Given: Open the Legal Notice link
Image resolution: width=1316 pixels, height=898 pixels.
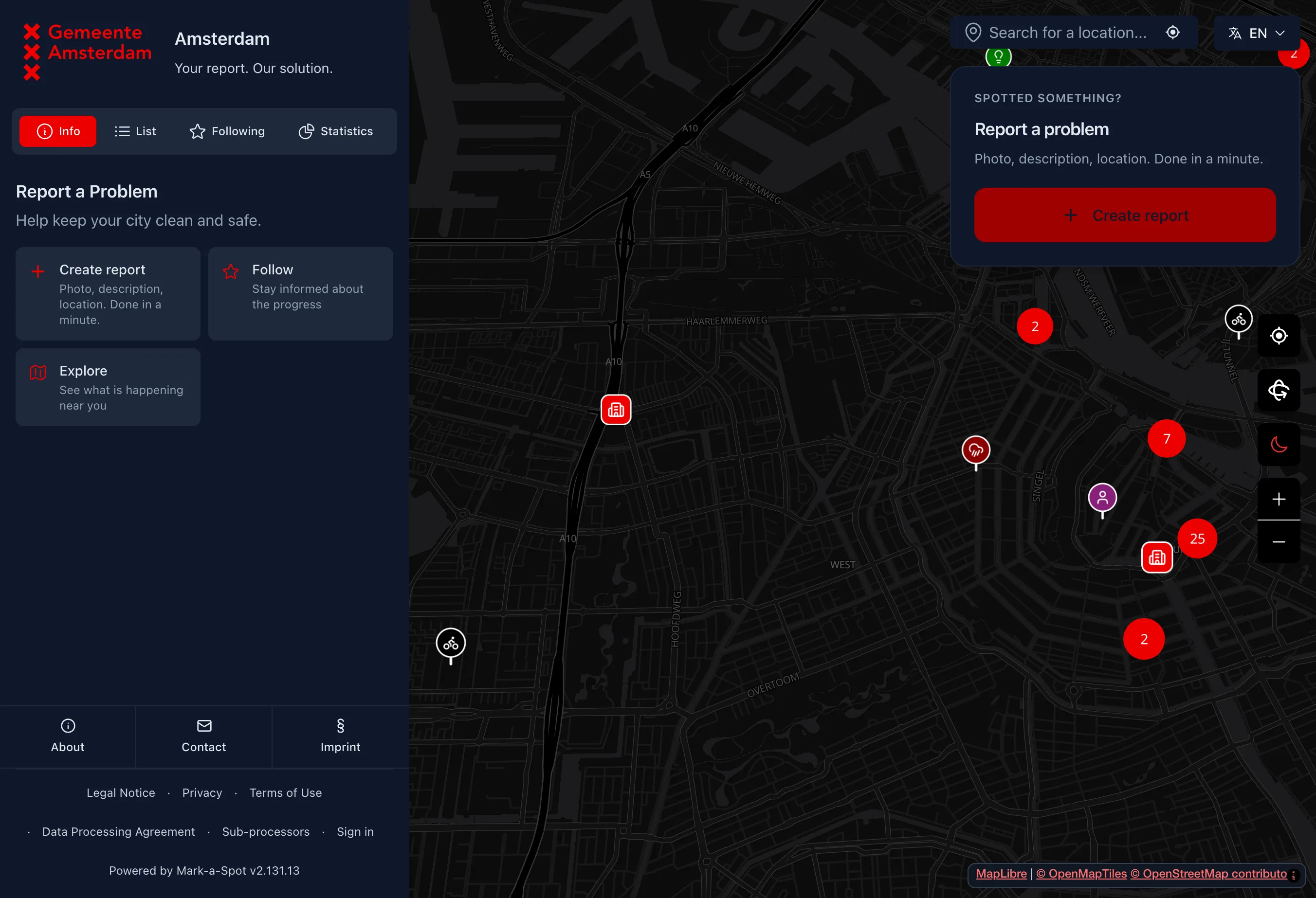Looking at the screenshot, I should [121, 793].
